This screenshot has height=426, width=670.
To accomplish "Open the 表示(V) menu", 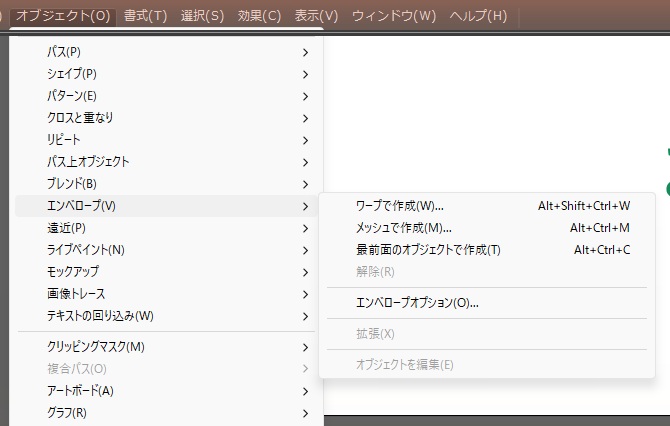I will [x=316, y=16].
